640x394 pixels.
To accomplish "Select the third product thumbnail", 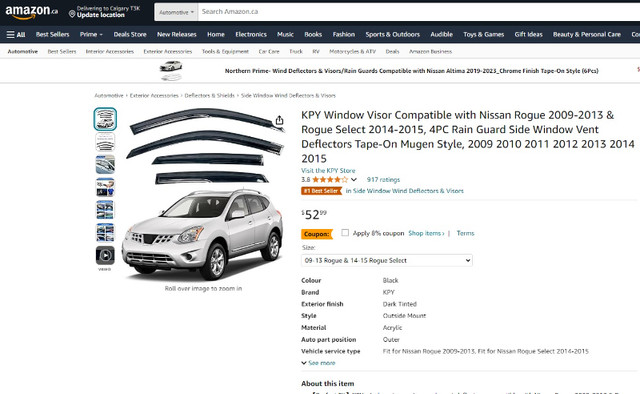I will pos(105,165).
